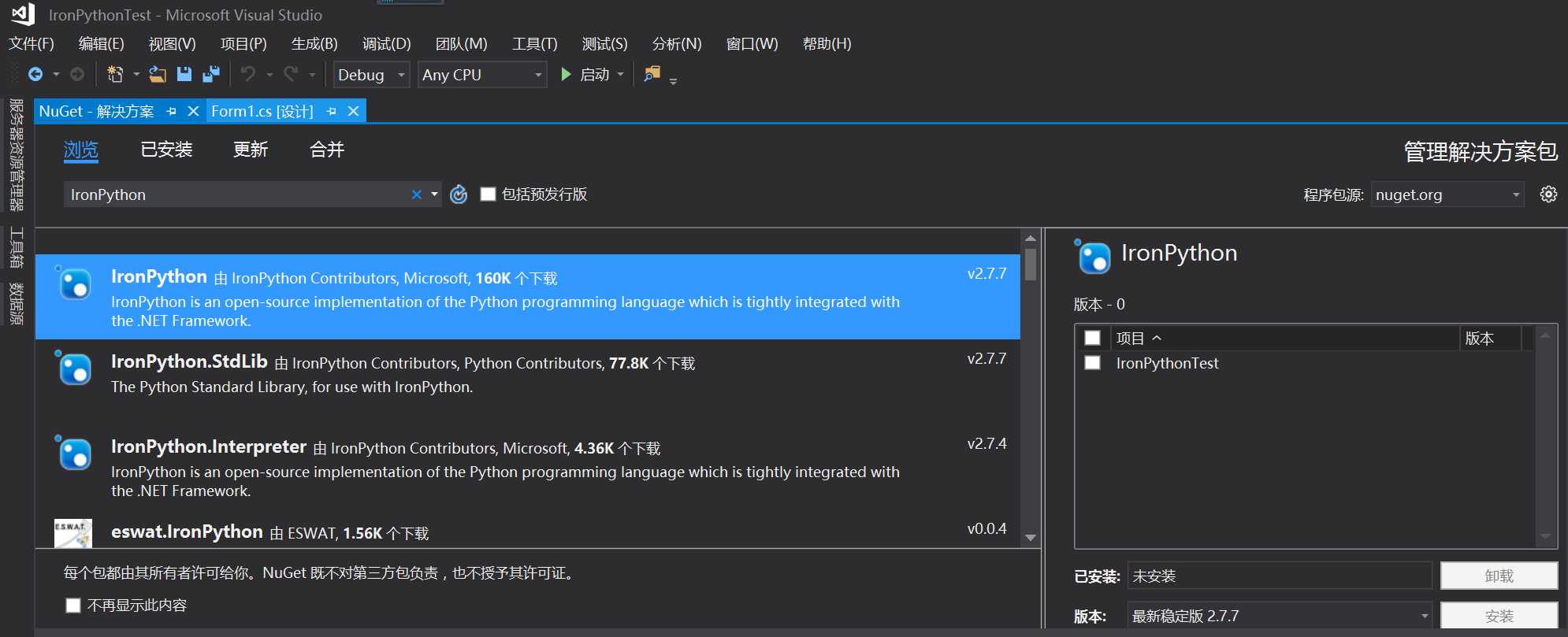Open the 帮助(H) menu
1568x637 pixels.
click(x=827, y=44)
